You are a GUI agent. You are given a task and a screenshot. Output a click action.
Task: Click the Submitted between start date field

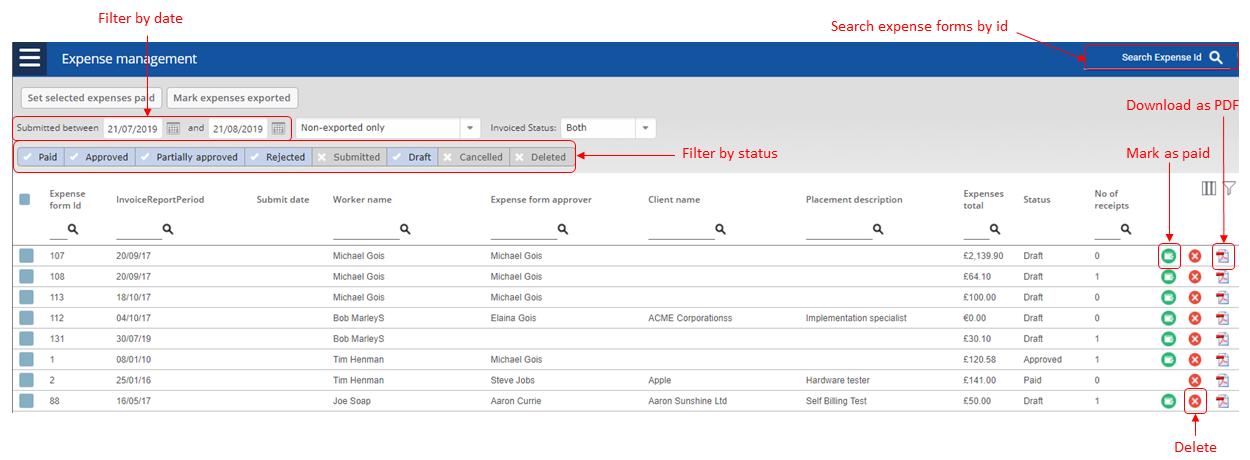133,128
